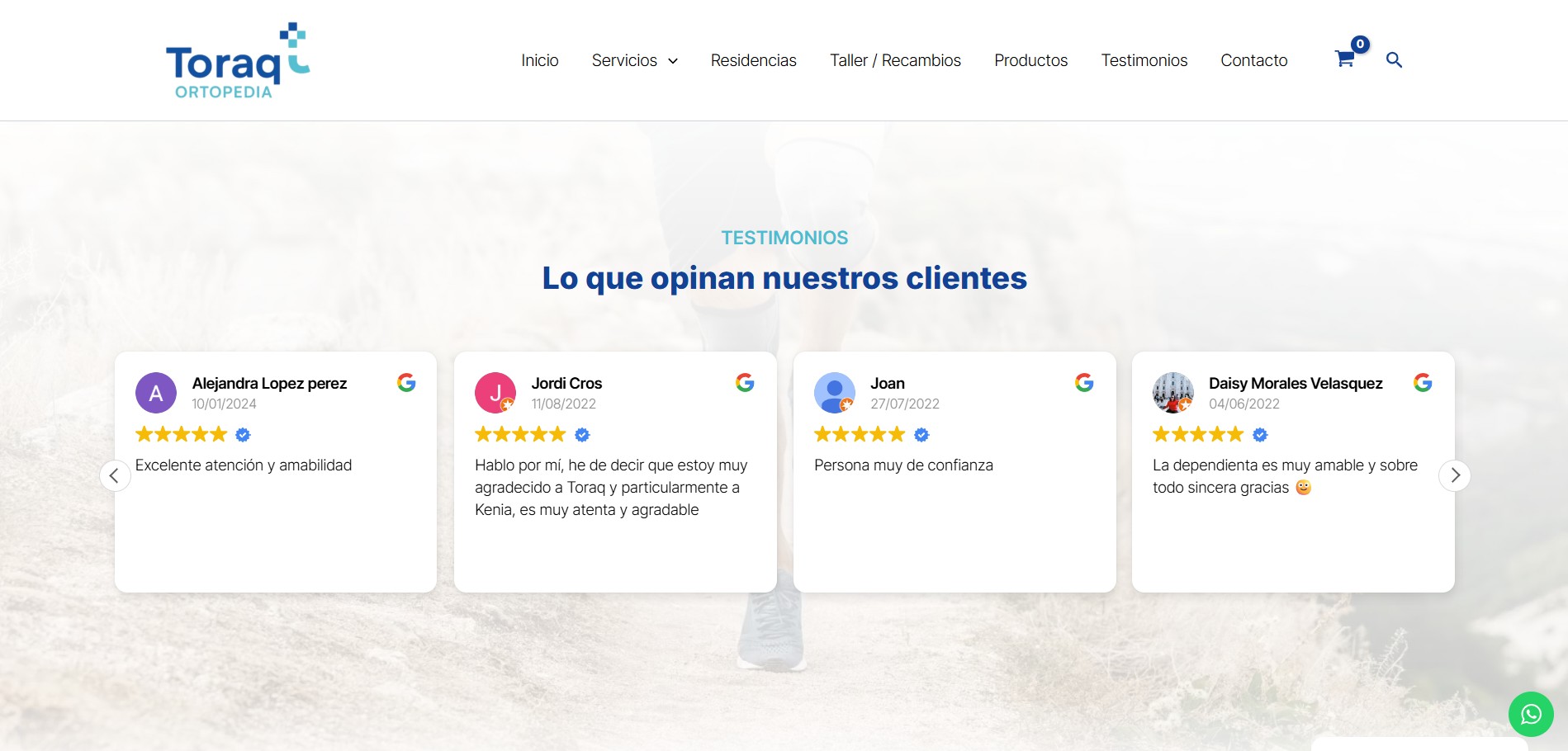Click Google icon on Alejandra's review
The height and width of the screenshot is (751, 1568).
tap(406, 383)
